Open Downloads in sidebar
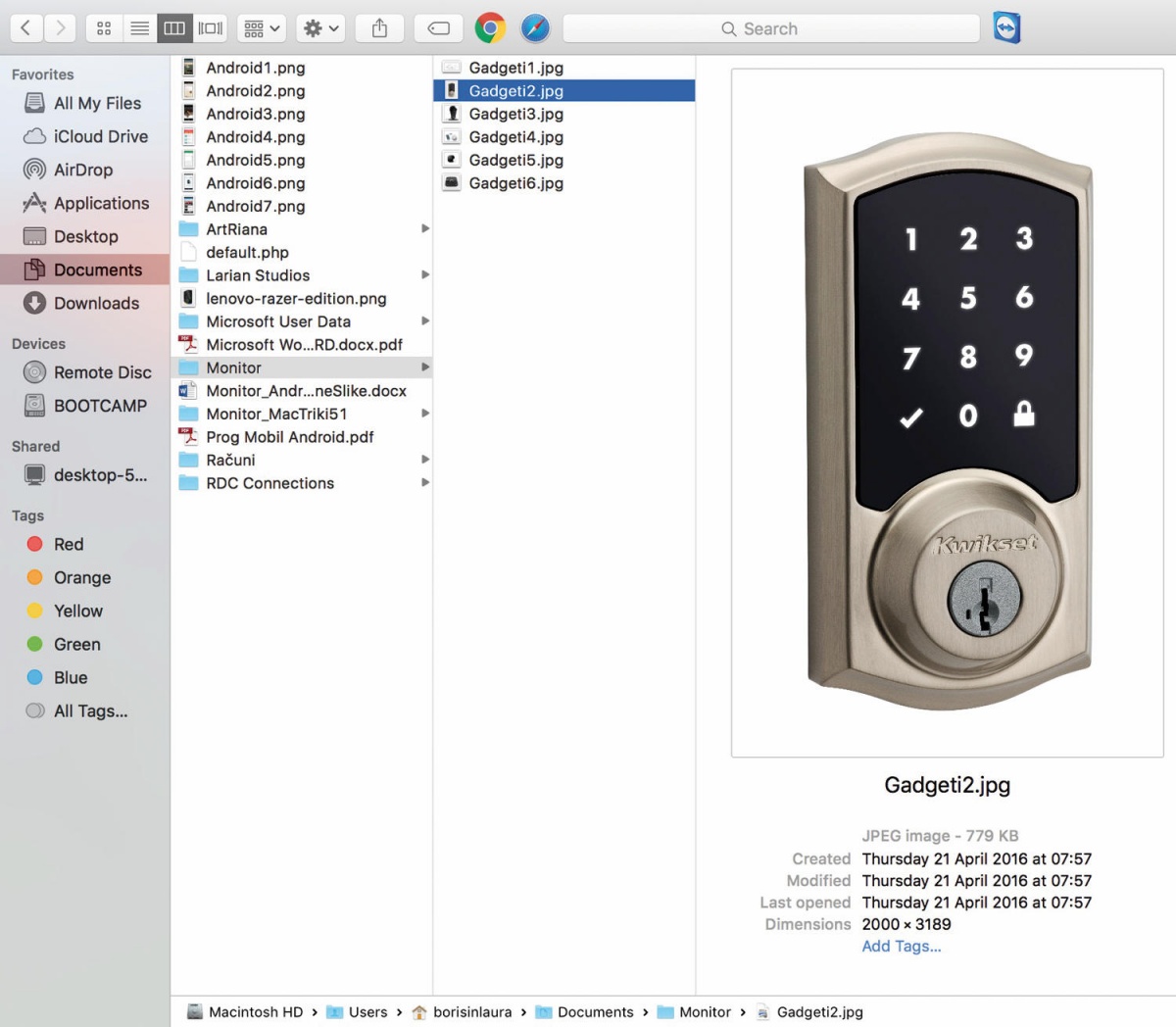Screen dimensions: 1176x1027 [84, 303]
